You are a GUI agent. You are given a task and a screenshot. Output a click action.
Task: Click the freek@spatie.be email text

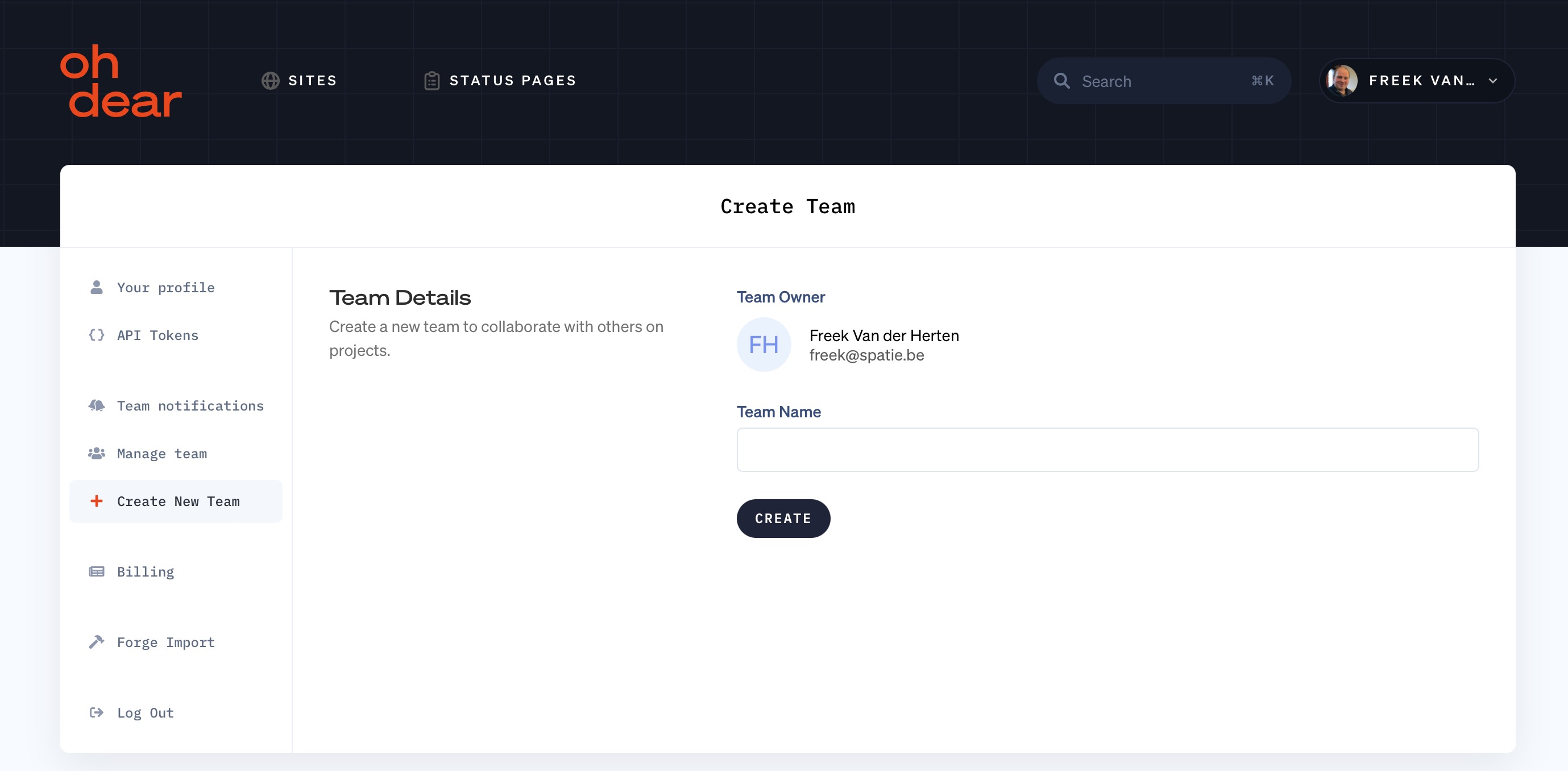click(867, 355)
